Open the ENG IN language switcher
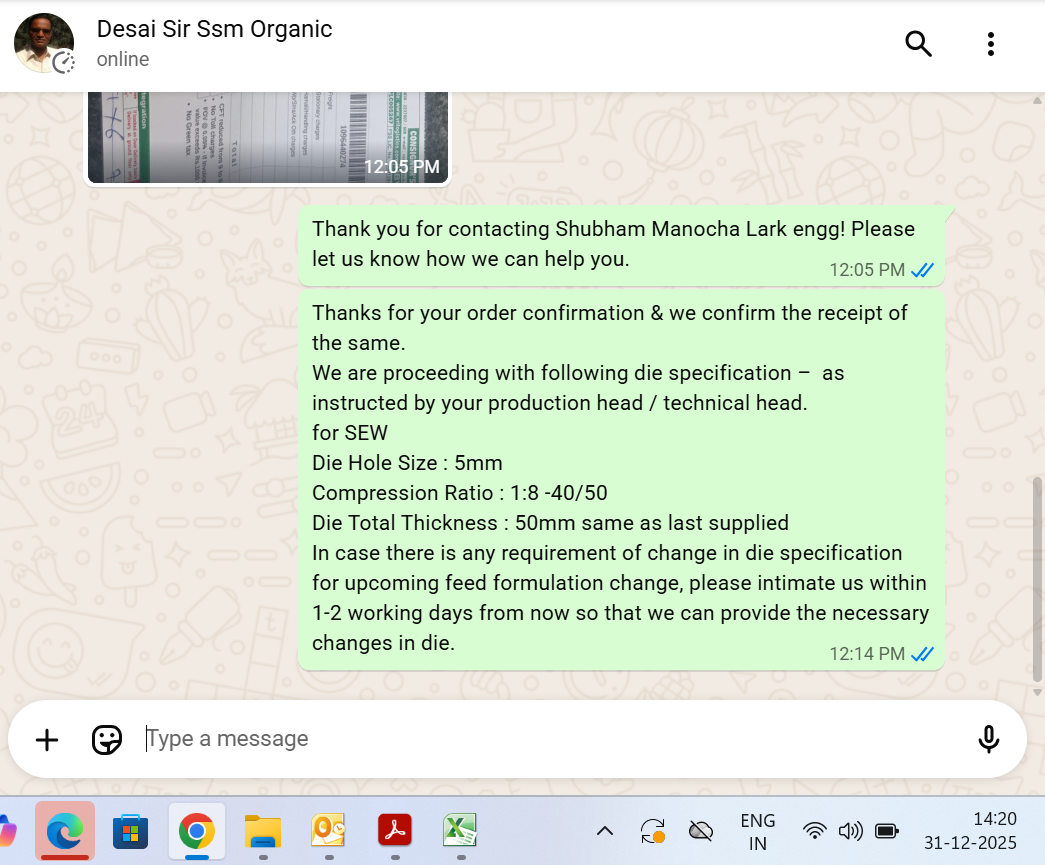The height and width of the screenshot is (865, 1045). (758, 831)
